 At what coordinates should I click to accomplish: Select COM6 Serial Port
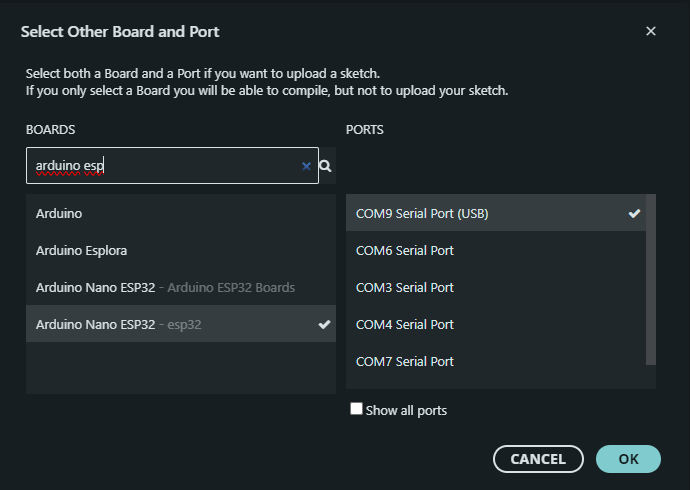(x=405, y=250)
